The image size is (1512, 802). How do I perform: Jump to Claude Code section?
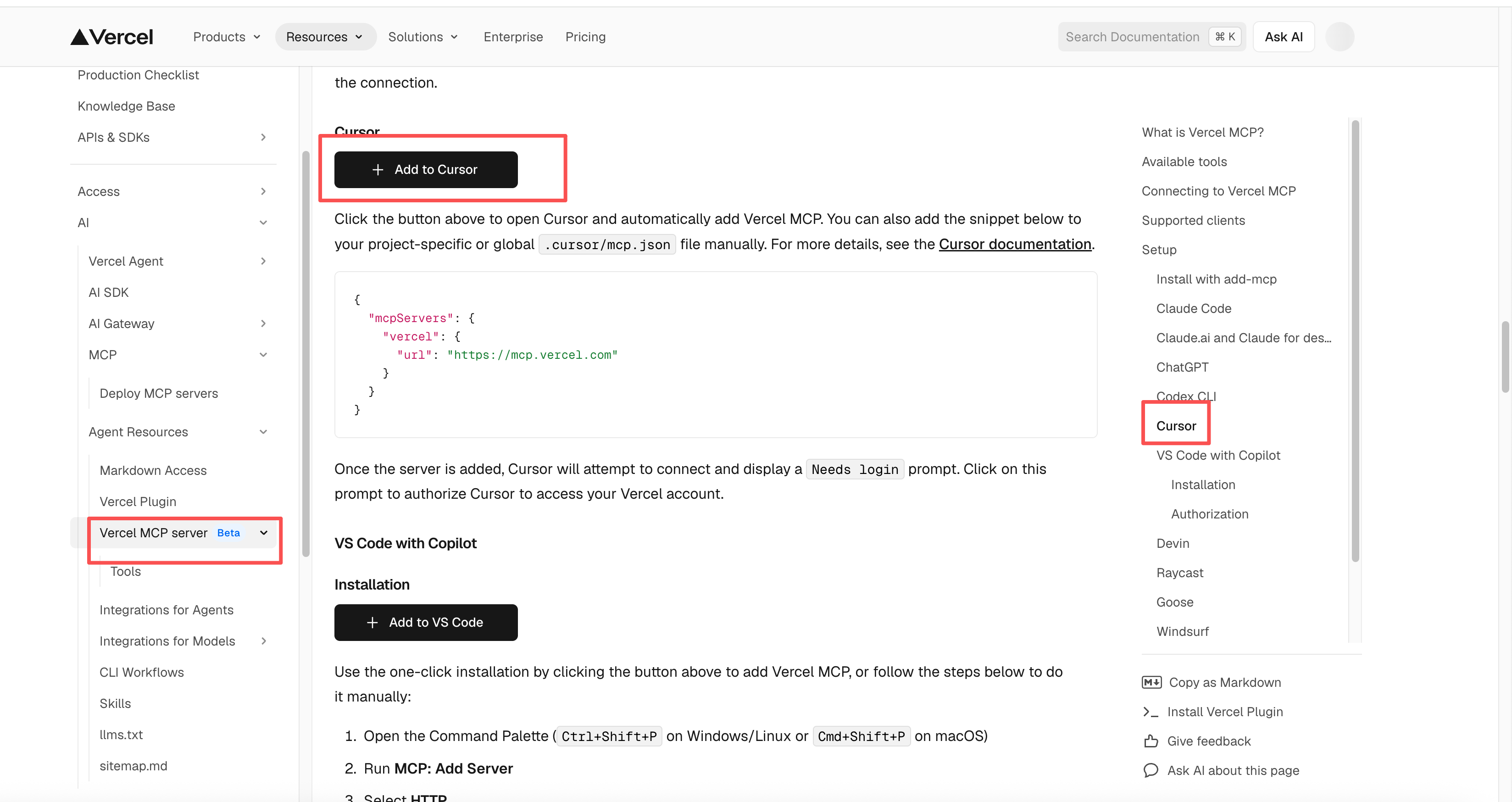(x=1193, y=308)
